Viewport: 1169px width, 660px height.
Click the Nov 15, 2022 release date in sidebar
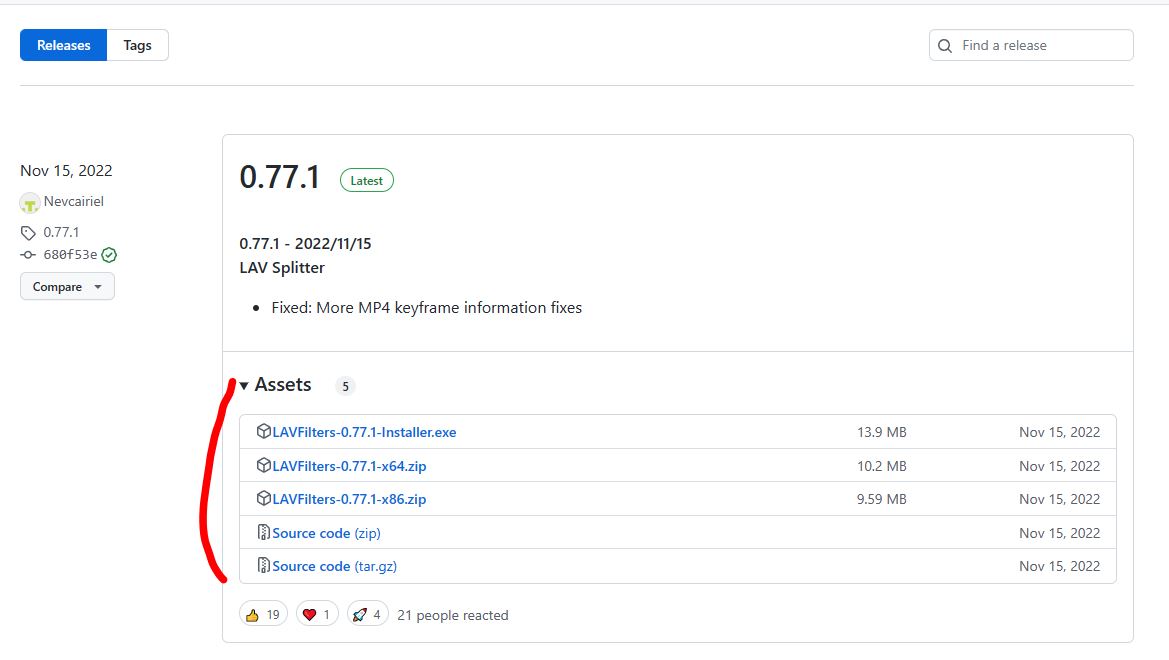click(x=66, y=171)
